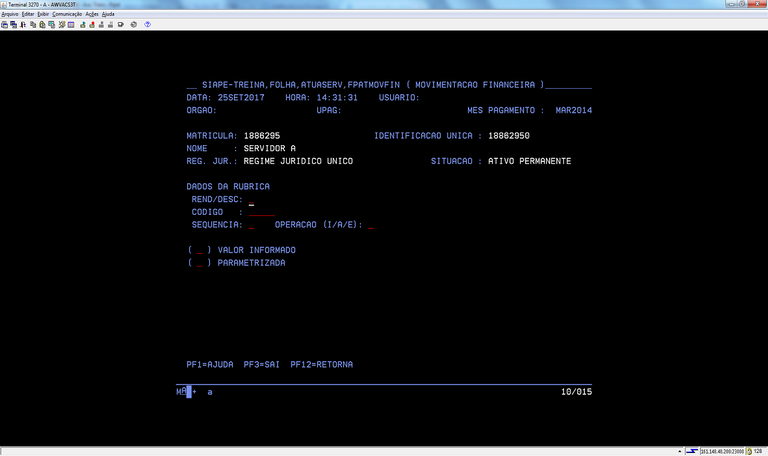Screen dimensions: 768x456
Task: Open the Exibir menu
Action: coord(43,14)
